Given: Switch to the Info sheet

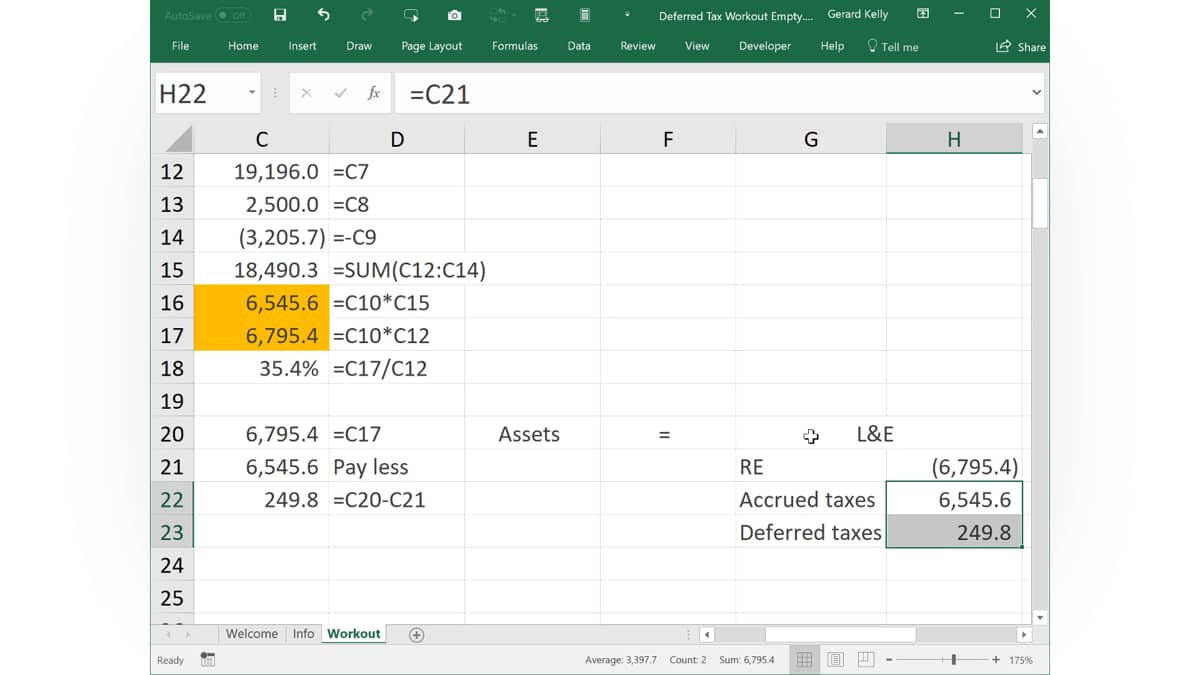Looking at the screenshot, I should (x=304, y=634).
